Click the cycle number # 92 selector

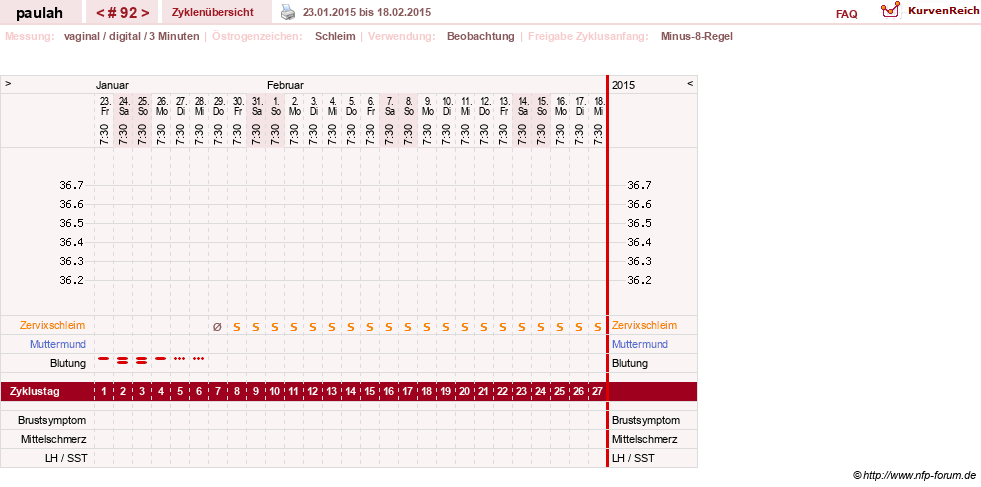click(123, 13)
